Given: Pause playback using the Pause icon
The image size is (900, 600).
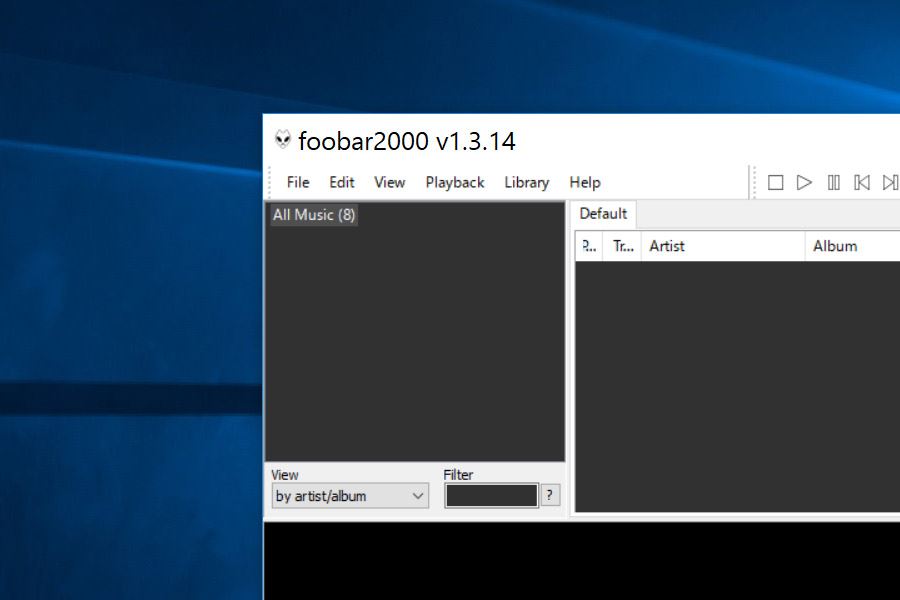Looking at the screenshot, I should (833, 182).
